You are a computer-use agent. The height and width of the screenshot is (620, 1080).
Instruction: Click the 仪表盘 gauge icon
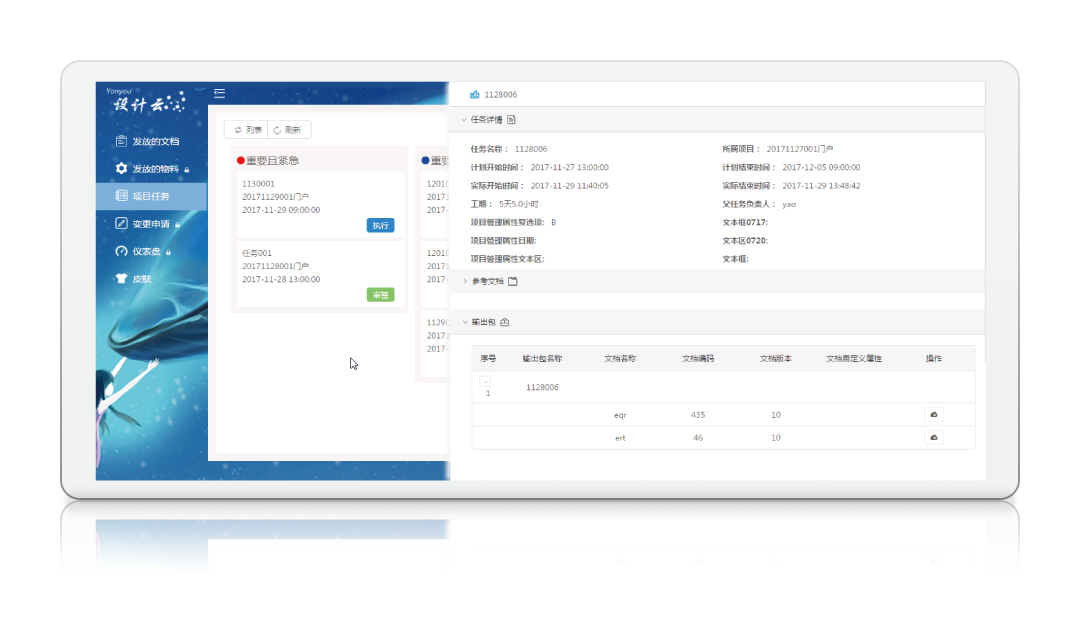point(121,252)
